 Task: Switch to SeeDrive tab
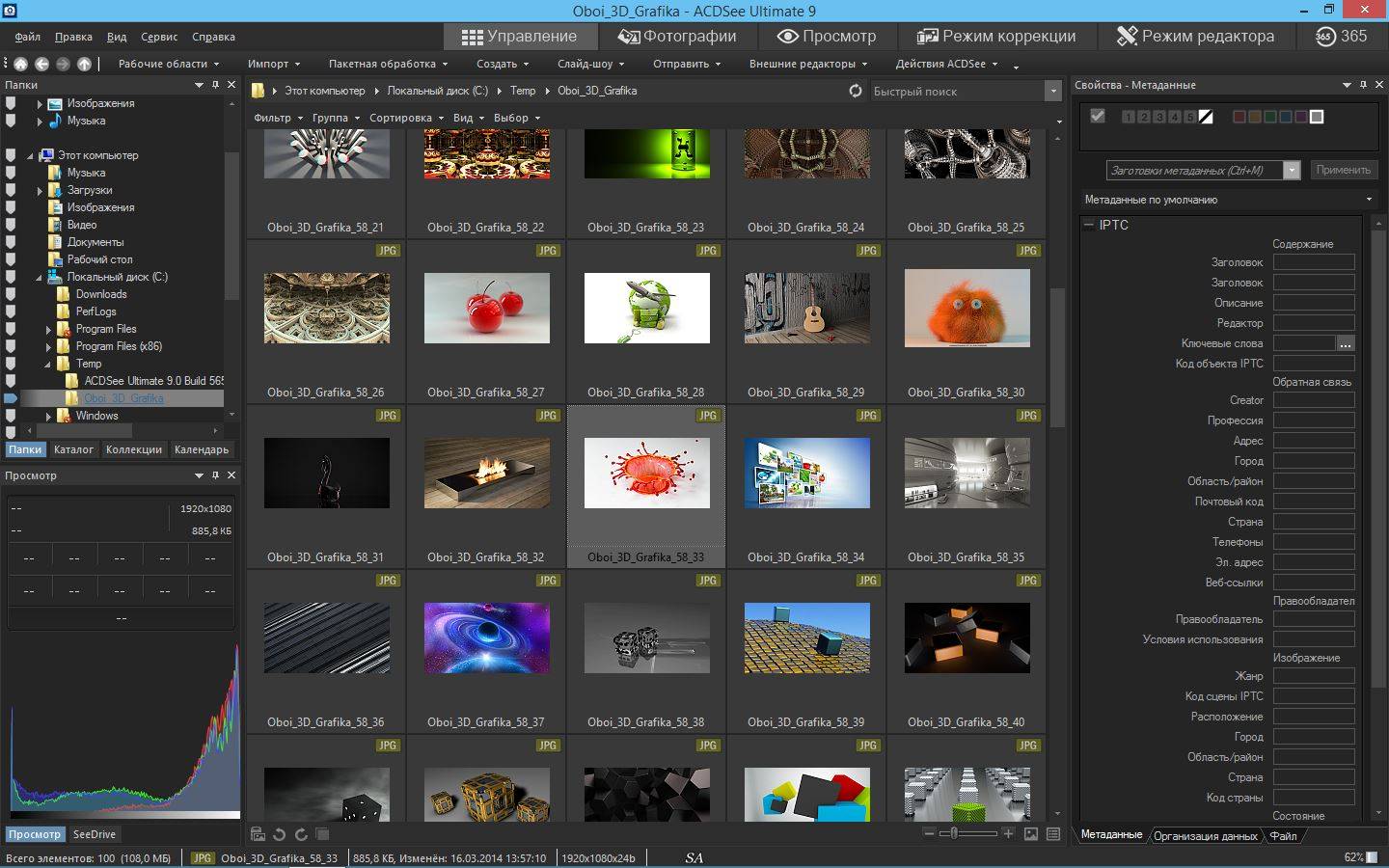95,834
